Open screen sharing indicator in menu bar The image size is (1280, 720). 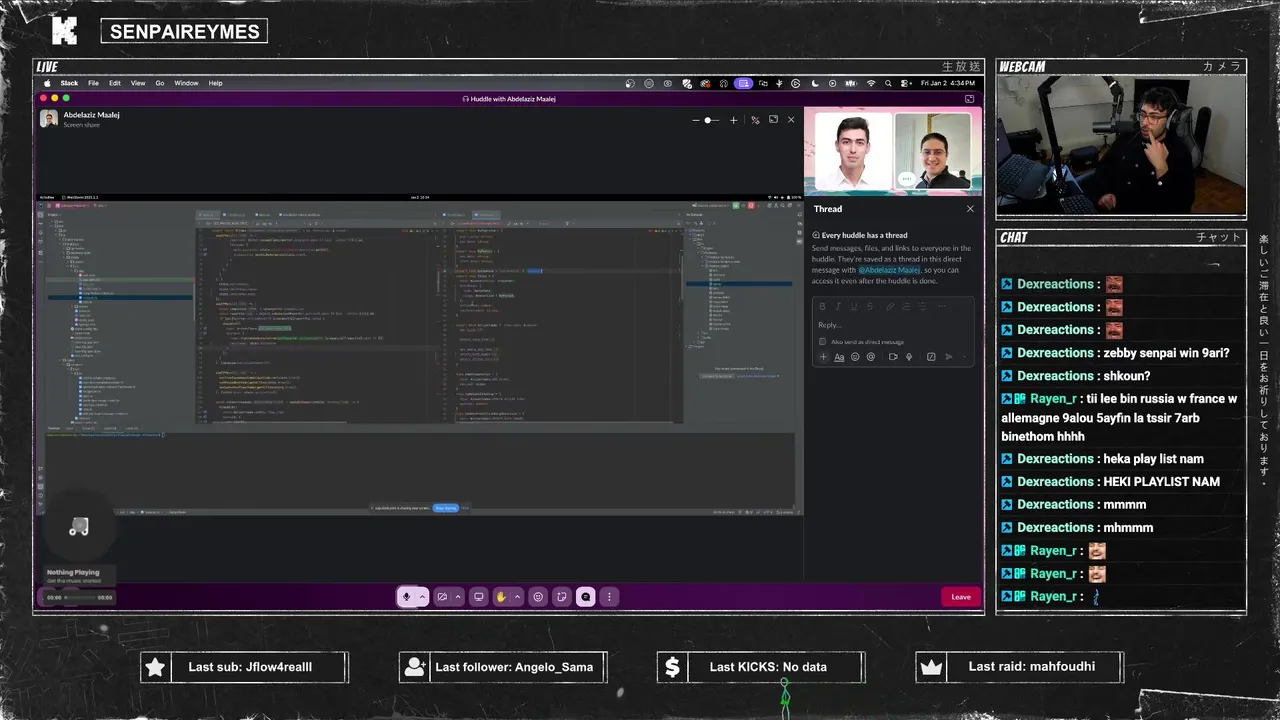pos(743,83)
